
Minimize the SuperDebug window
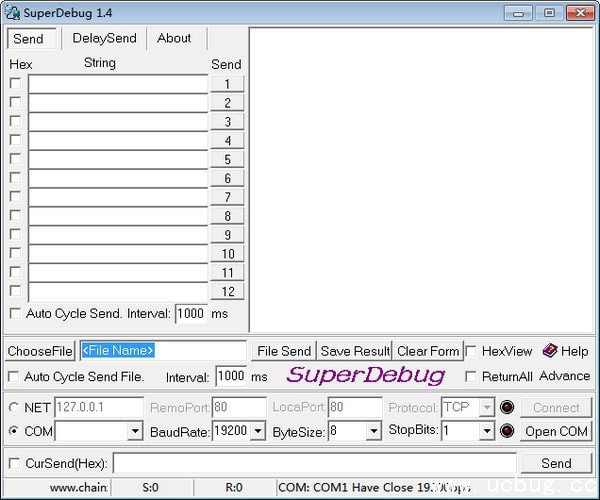click(x=518, y=13)
